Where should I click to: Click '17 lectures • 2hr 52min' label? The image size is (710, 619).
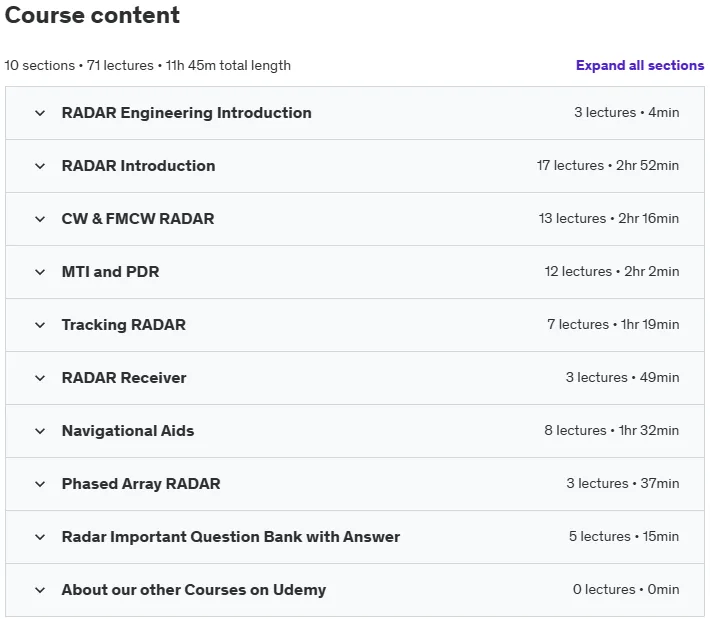click(x=608, y=165)
